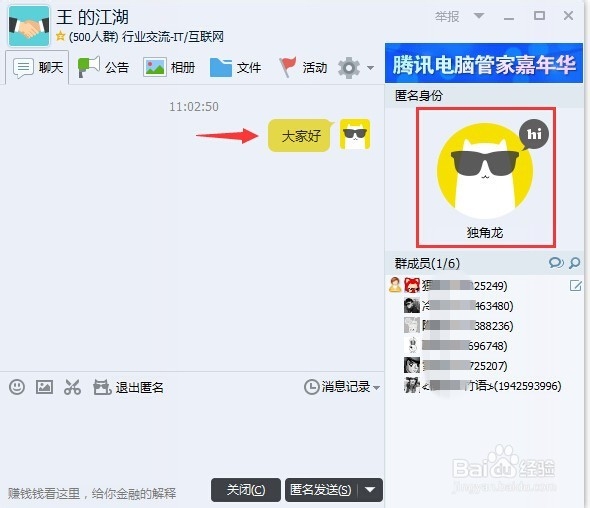Click the group owner badge icon

[x=395, y=285]
